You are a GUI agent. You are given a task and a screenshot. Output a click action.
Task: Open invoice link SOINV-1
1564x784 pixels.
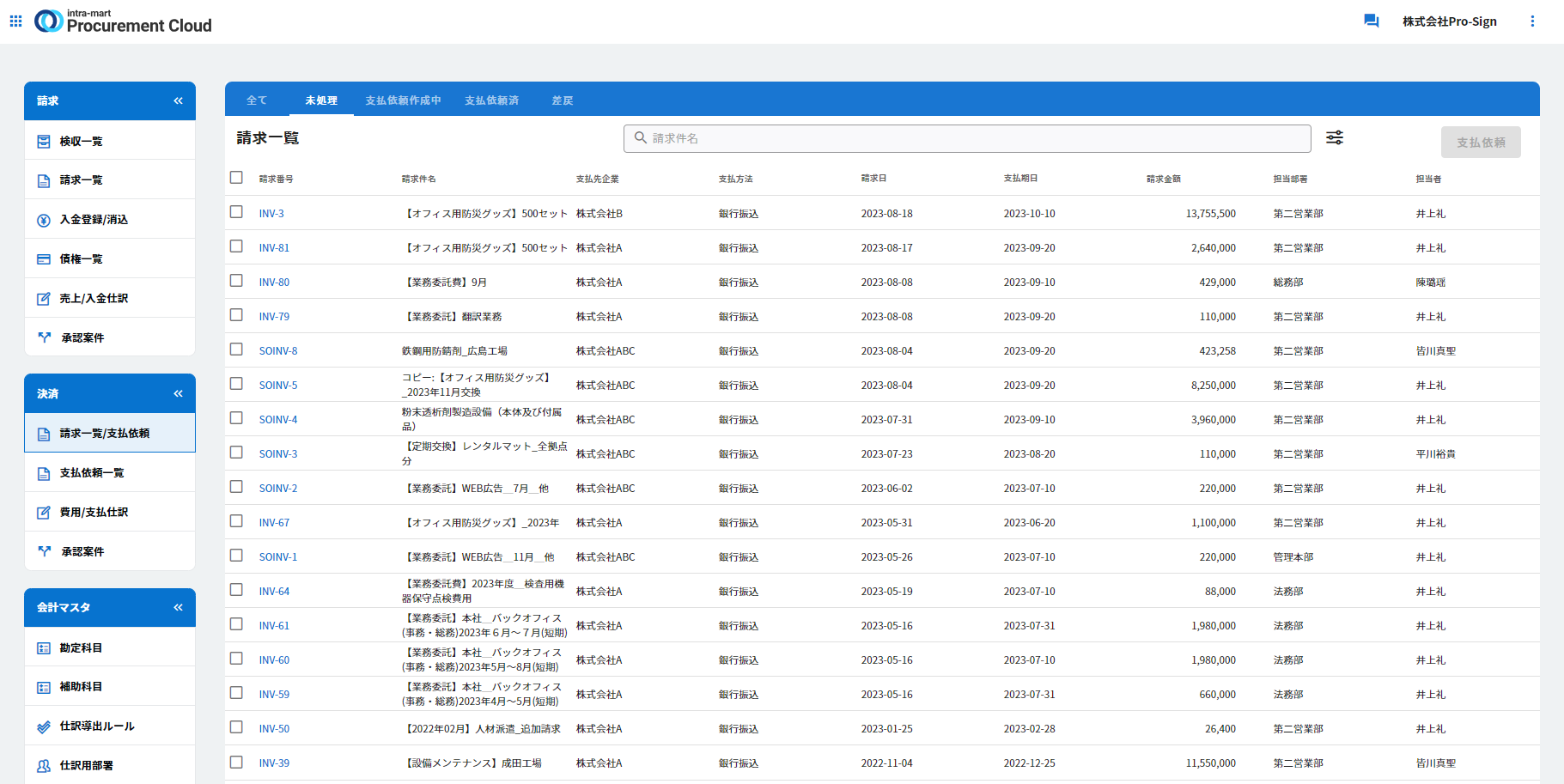click(278, 557)
